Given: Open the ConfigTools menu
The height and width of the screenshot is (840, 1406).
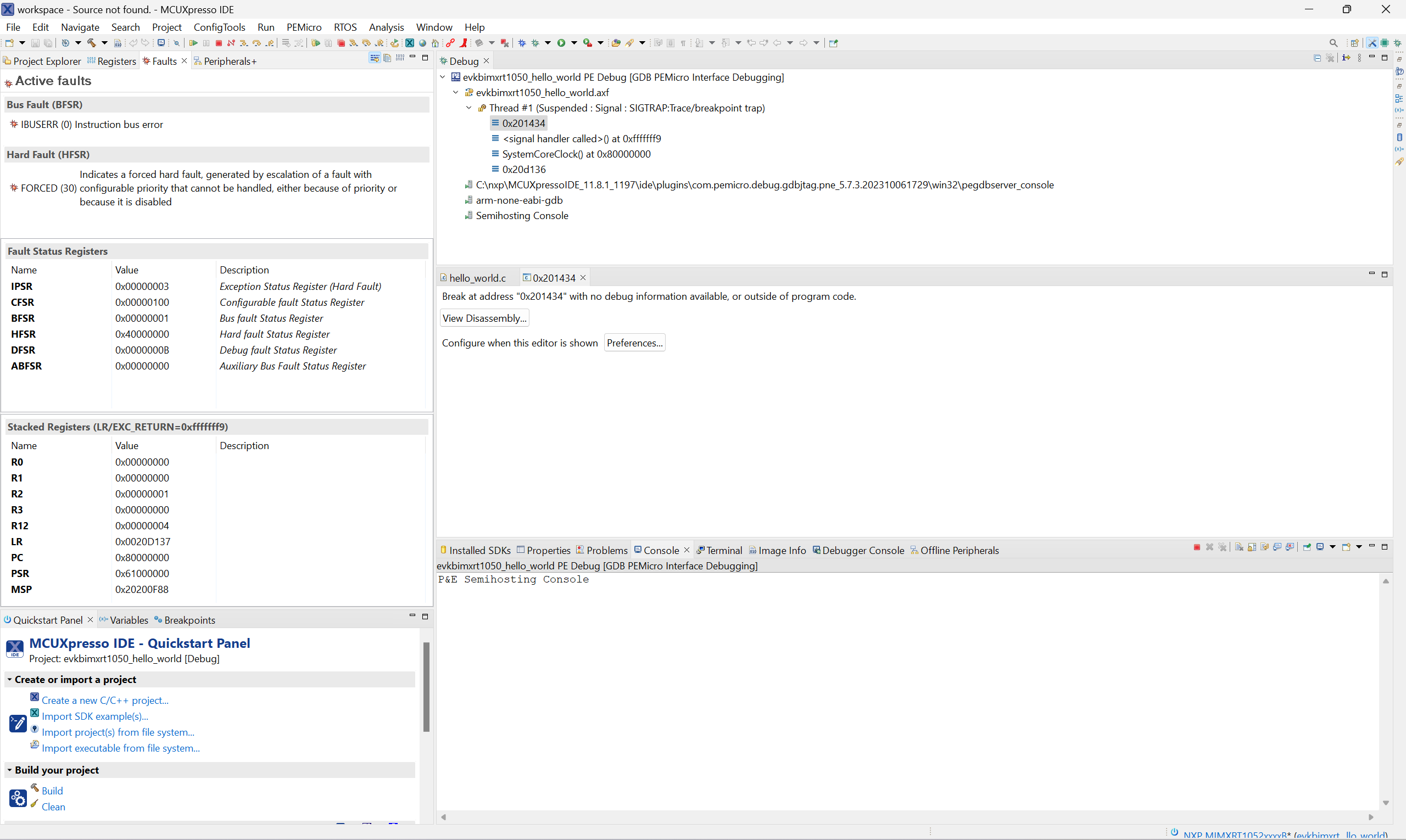Looking at the screenshot, I should point(219,26).
